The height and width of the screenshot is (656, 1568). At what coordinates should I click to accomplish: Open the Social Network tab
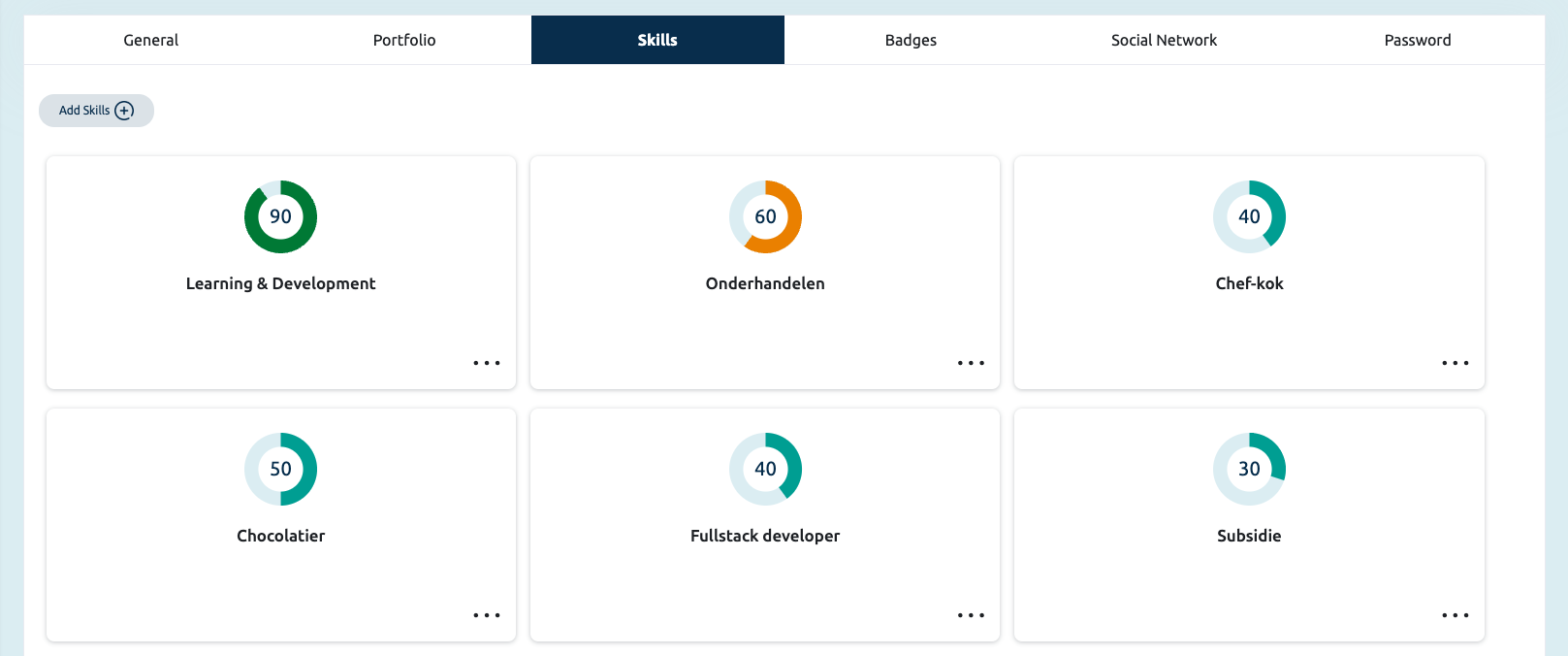[1164, 40]
